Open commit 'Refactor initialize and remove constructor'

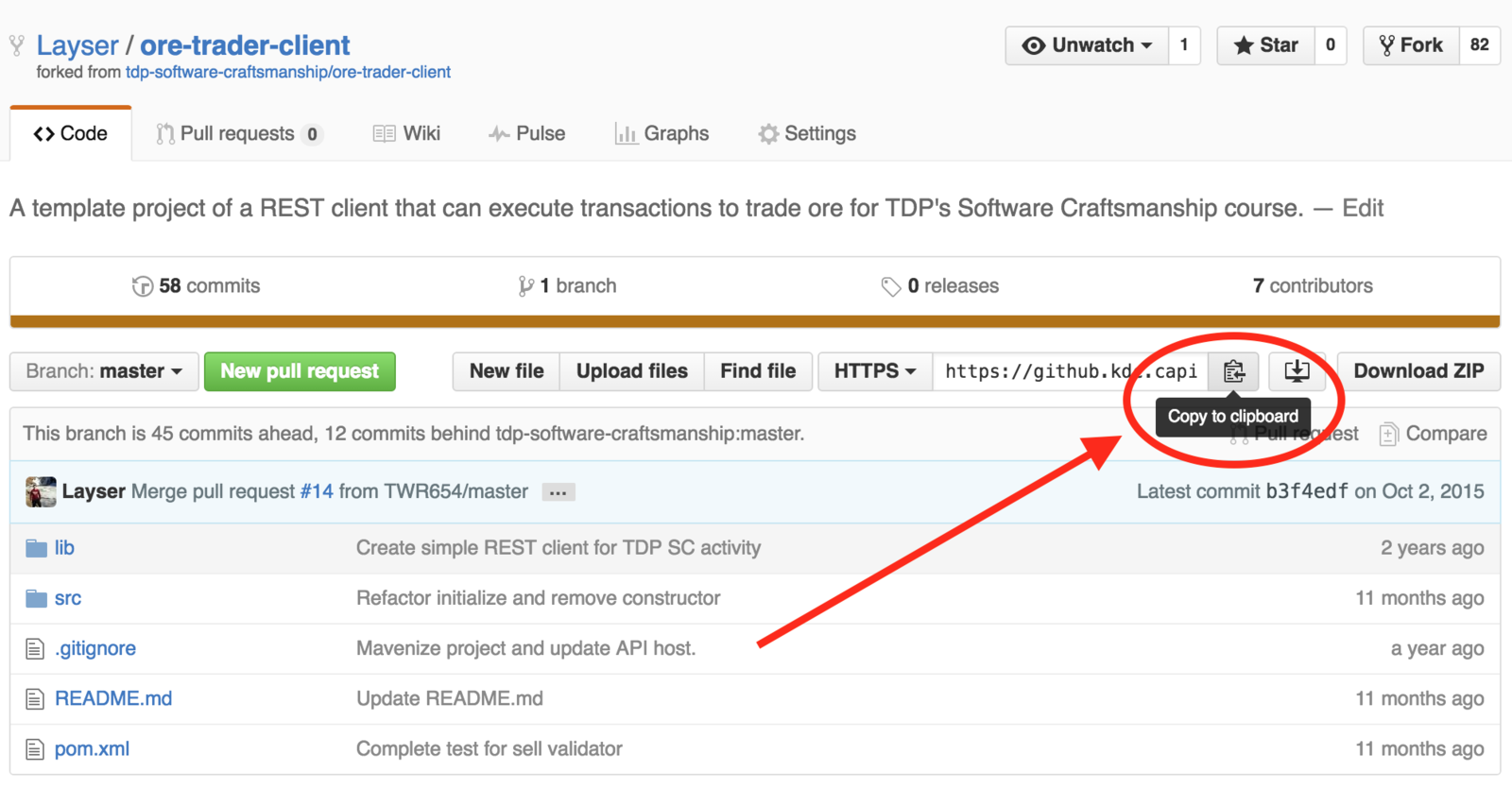point(539,598)
